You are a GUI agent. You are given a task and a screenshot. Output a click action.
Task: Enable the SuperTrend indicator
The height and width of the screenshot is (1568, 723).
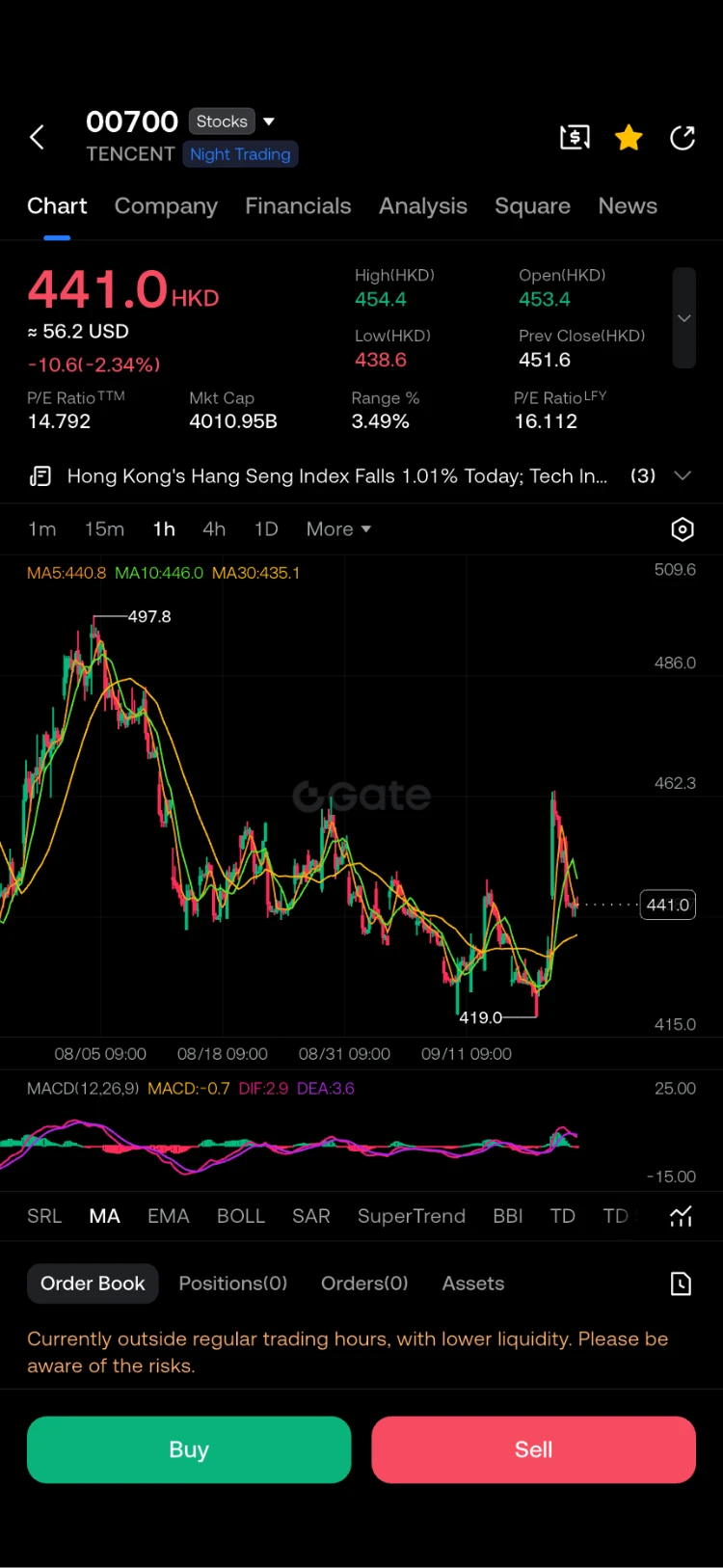point(412,1216)
